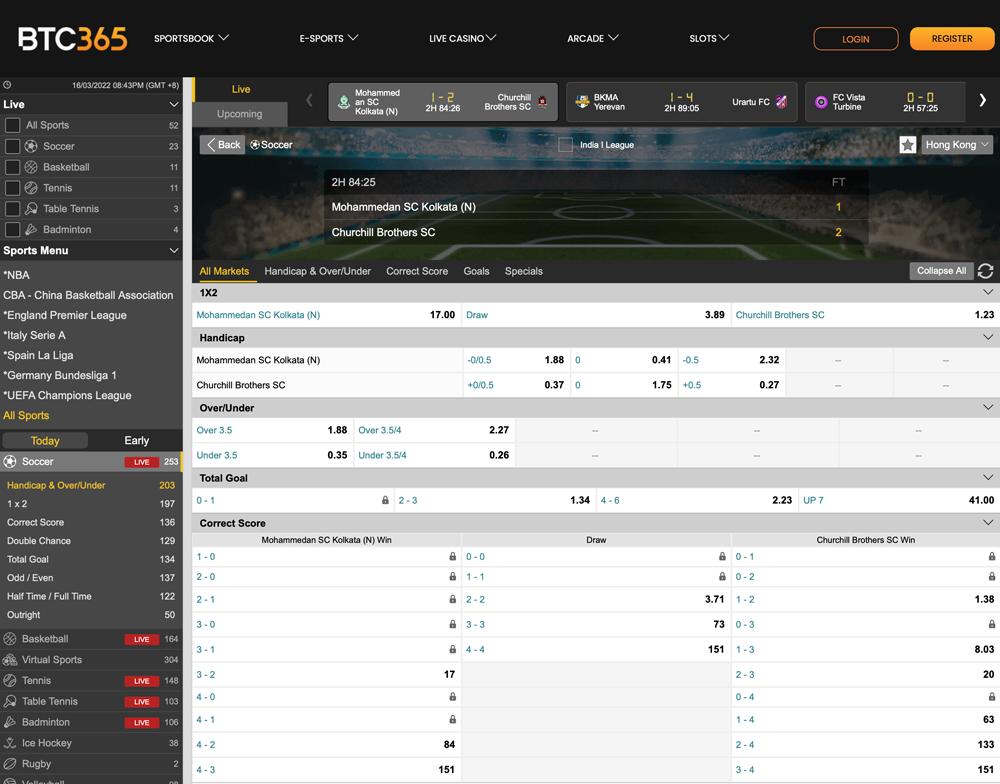Collapse the Live section chevron
The height and width of the screenshot is (784, 1000).
click(x=173, y=105)
